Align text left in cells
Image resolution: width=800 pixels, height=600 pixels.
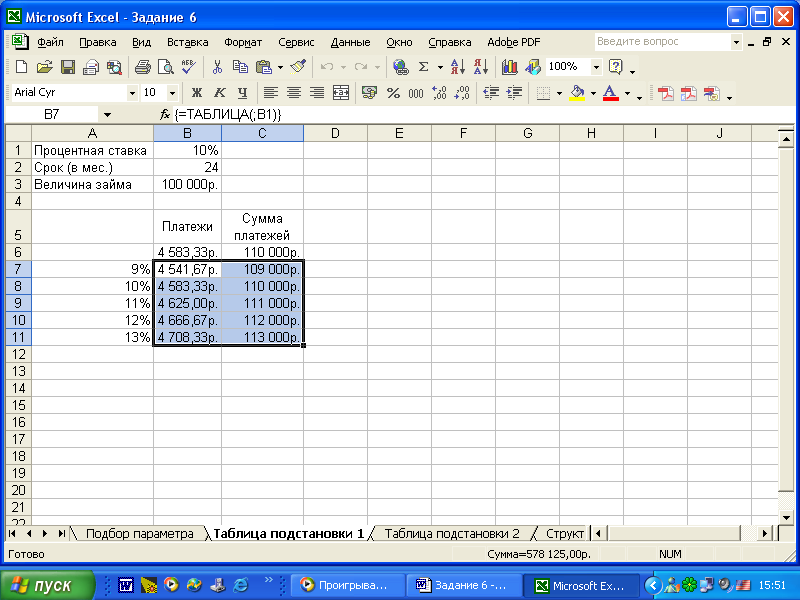click(270, 93)
